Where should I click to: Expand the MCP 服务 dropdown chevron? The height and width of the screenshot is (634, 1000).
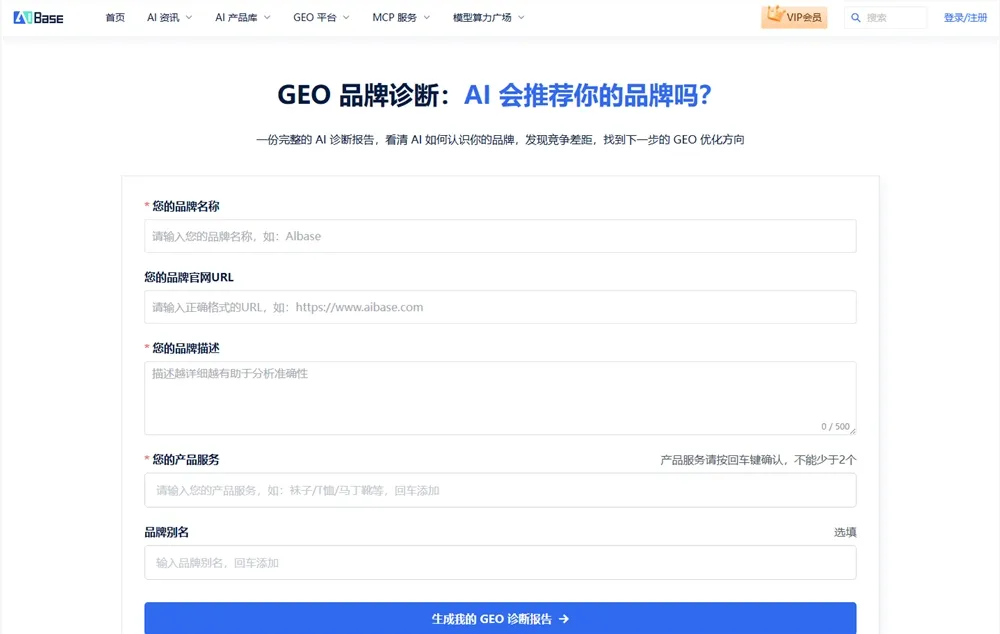click(427, 18)
